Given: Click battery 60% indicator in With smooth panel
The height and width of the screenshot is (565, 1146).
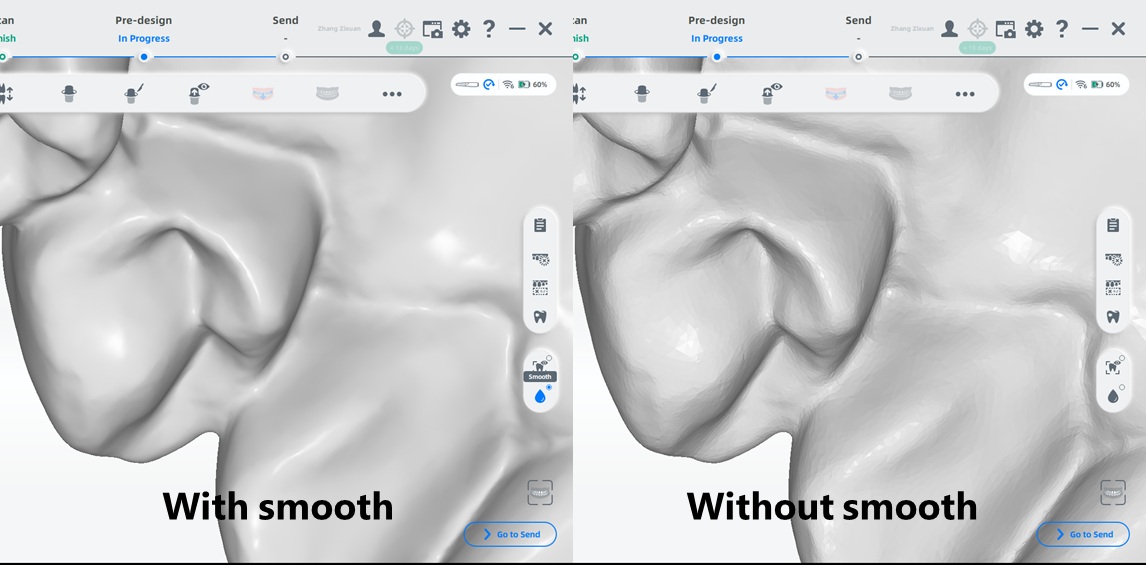Looking at the screenshot, I should click(x=532, y=85).
